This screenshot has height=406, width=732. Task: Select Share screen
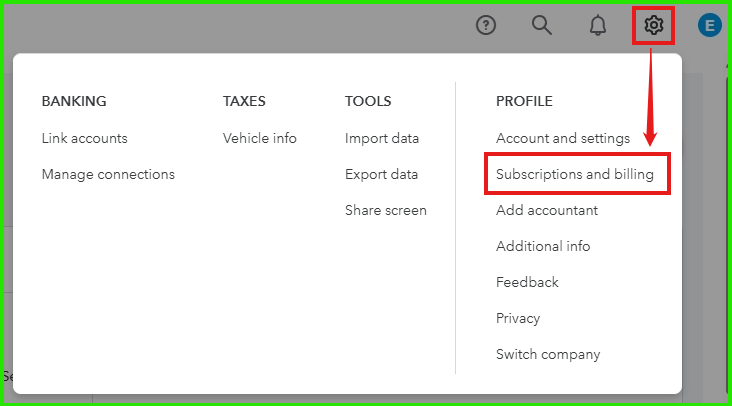[386, 210]
